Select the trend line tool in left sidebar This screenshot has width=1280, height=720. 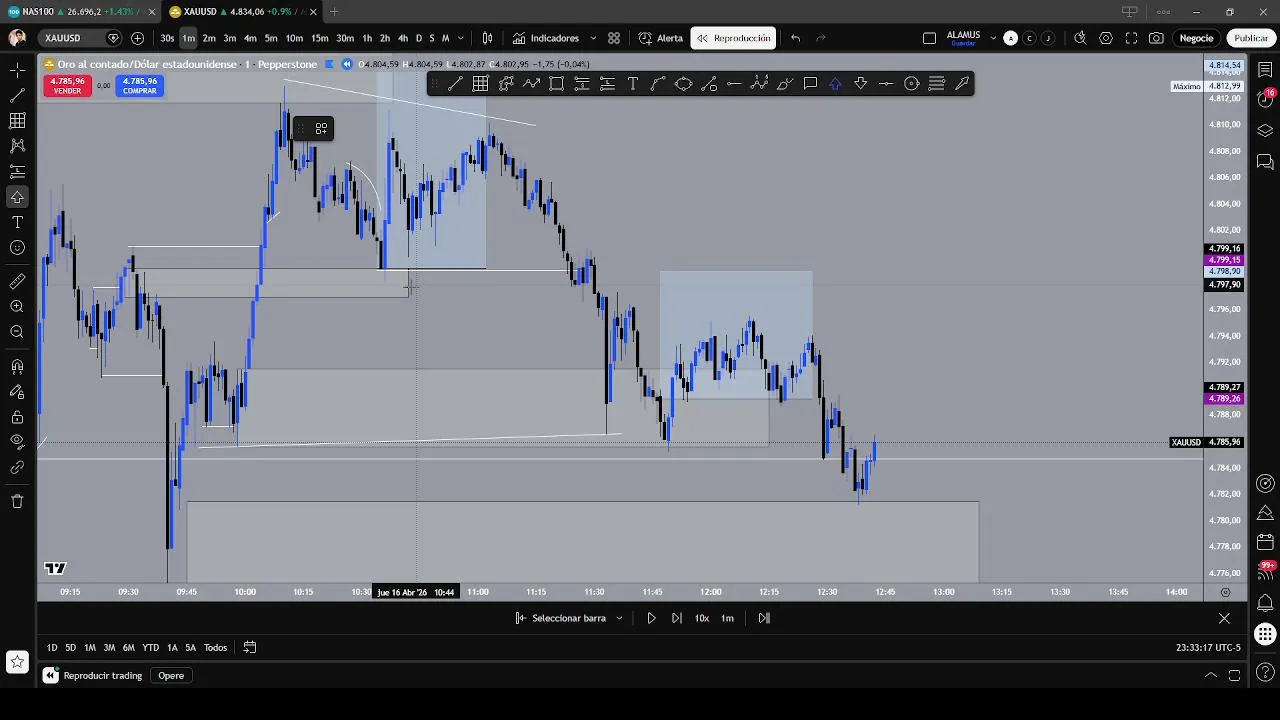17,96
